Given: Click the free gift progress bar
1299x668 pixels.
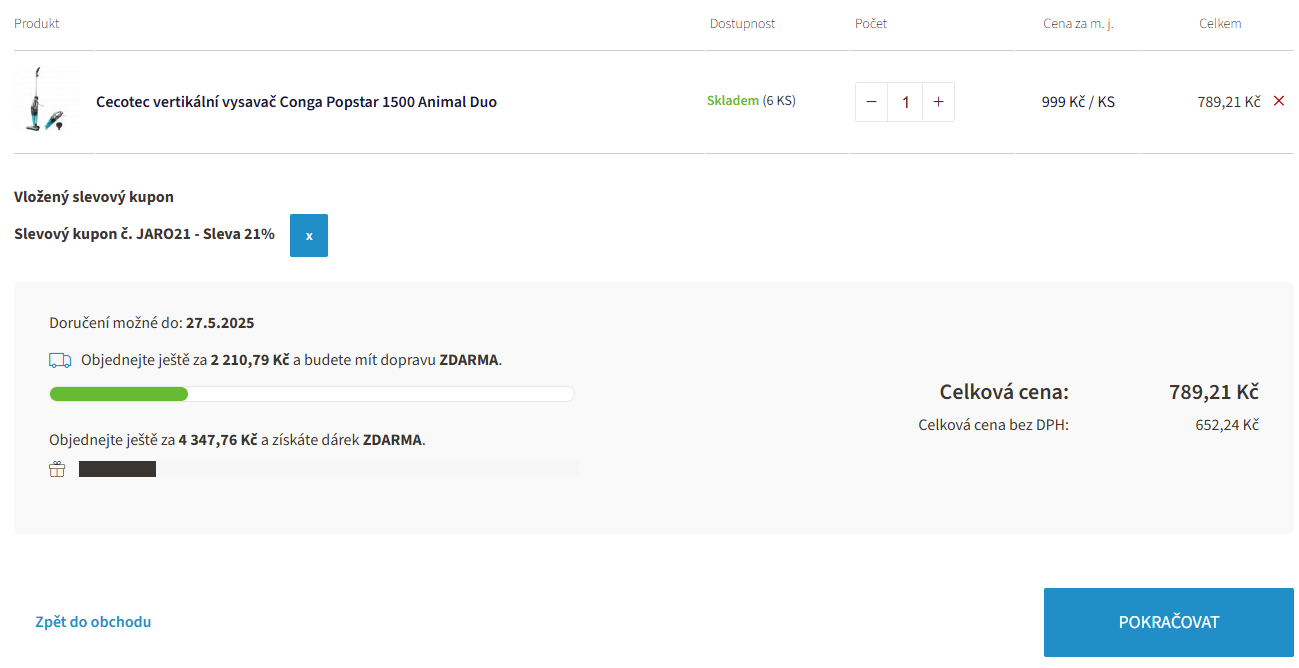Looking at the screenshot, I should point(328,469).
